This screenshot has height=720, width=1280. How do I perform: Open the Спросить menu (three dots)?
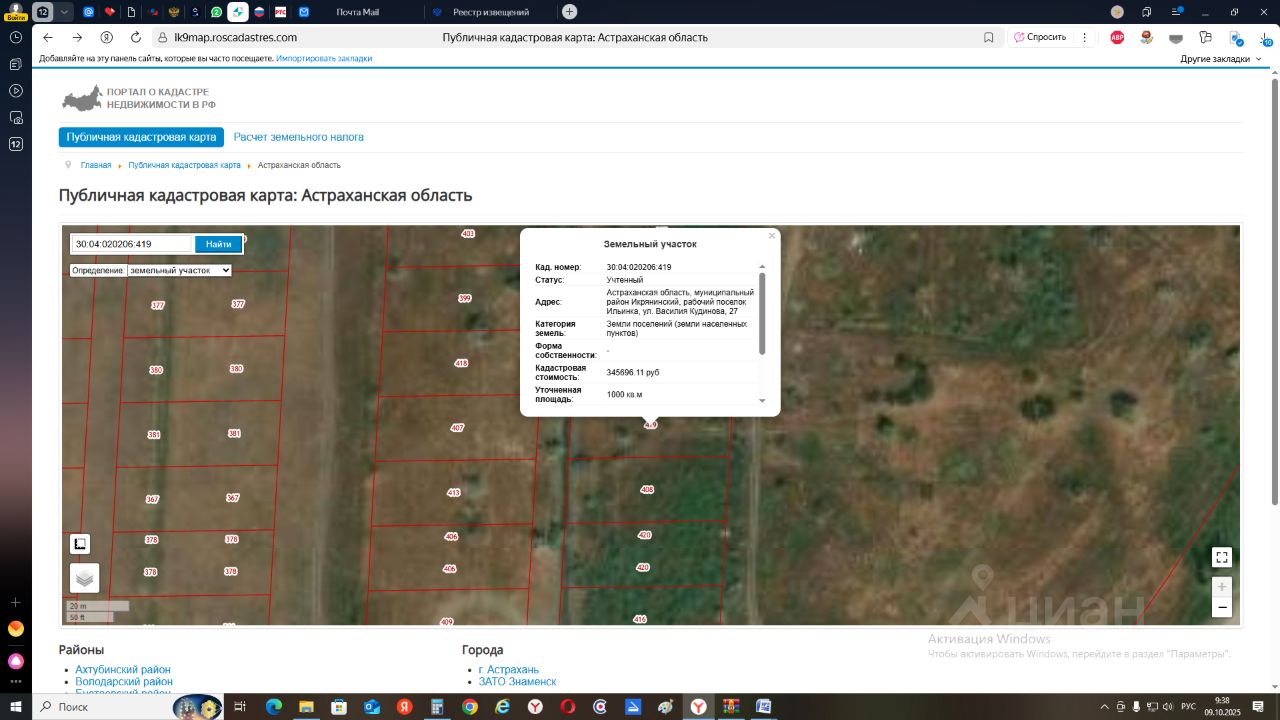[1084, 37]
